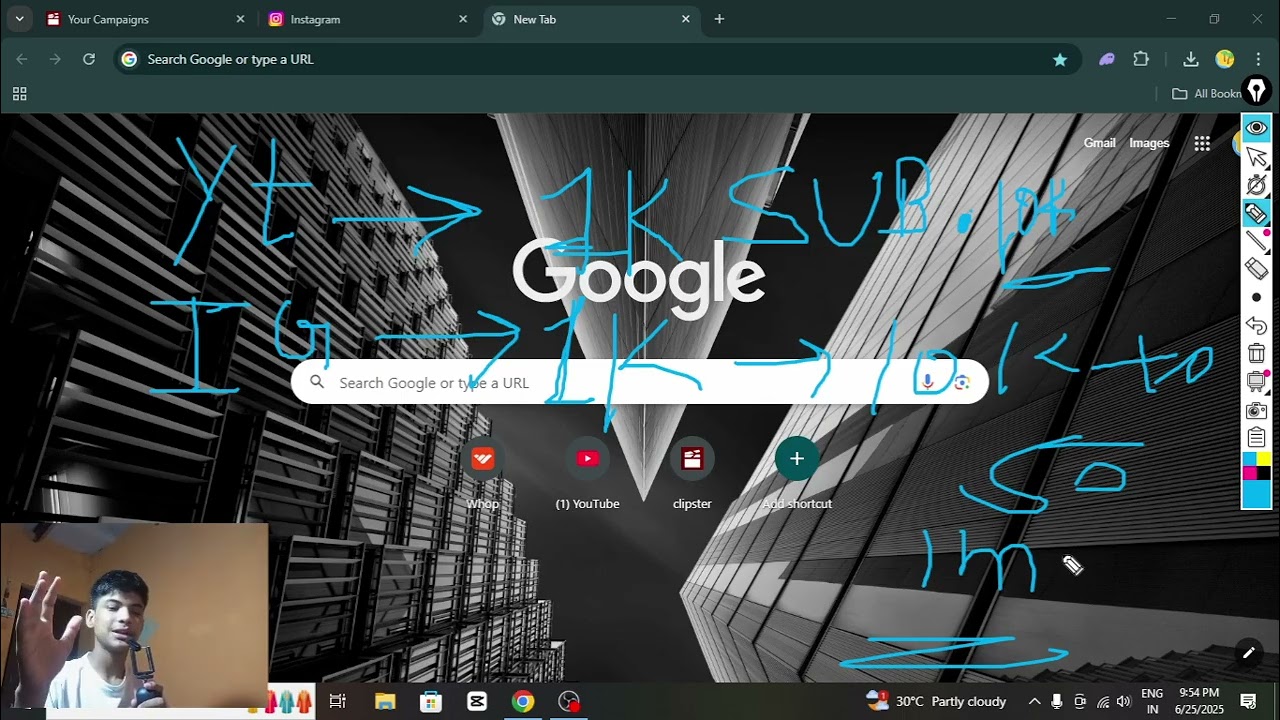1280x720 pixels.
Task: Open the Extensions puzzle menu
Action: [x=1141, y=59]
